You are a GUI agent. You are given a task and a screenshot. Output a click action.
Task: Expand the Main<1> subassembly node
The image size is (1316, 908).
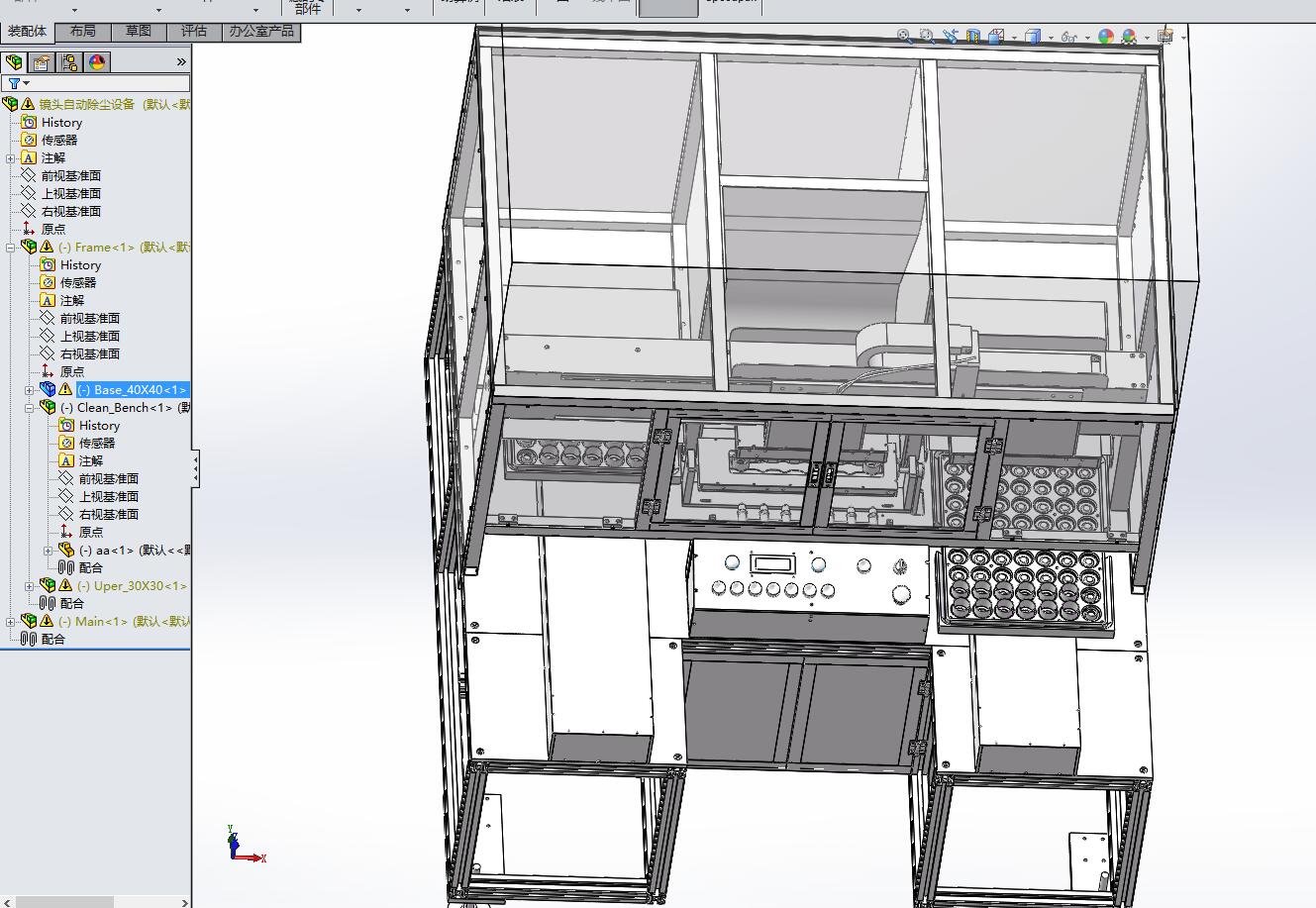tap(10, 622)
